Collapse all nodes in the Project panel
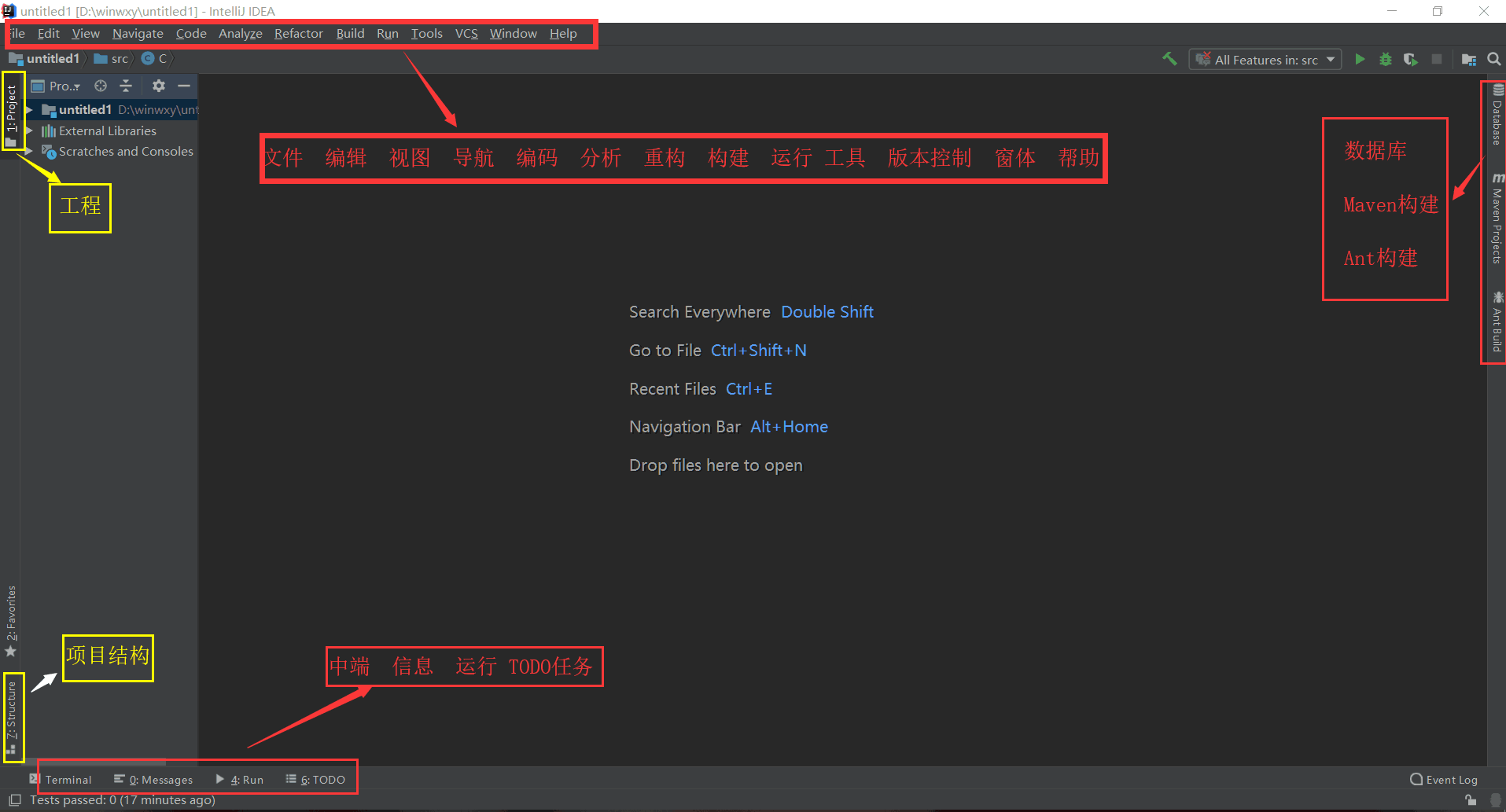The width and height of the screenshot is (1506, 812). point(126,86)
